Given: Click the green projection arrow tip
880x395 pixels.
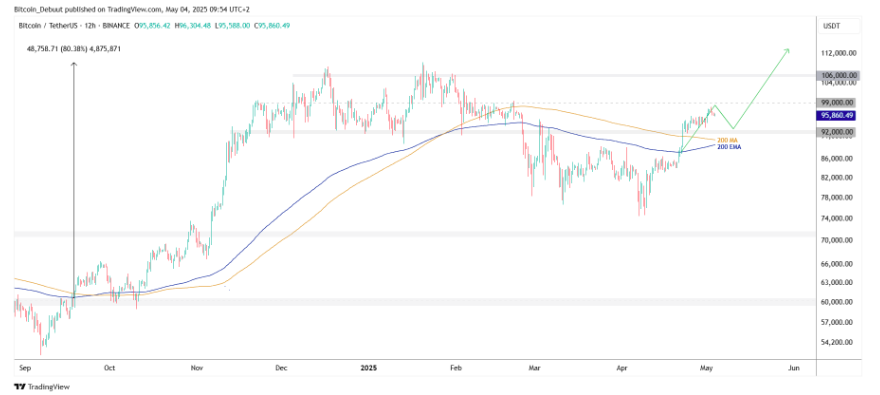Looking at the screenshot, I should 788,50.
